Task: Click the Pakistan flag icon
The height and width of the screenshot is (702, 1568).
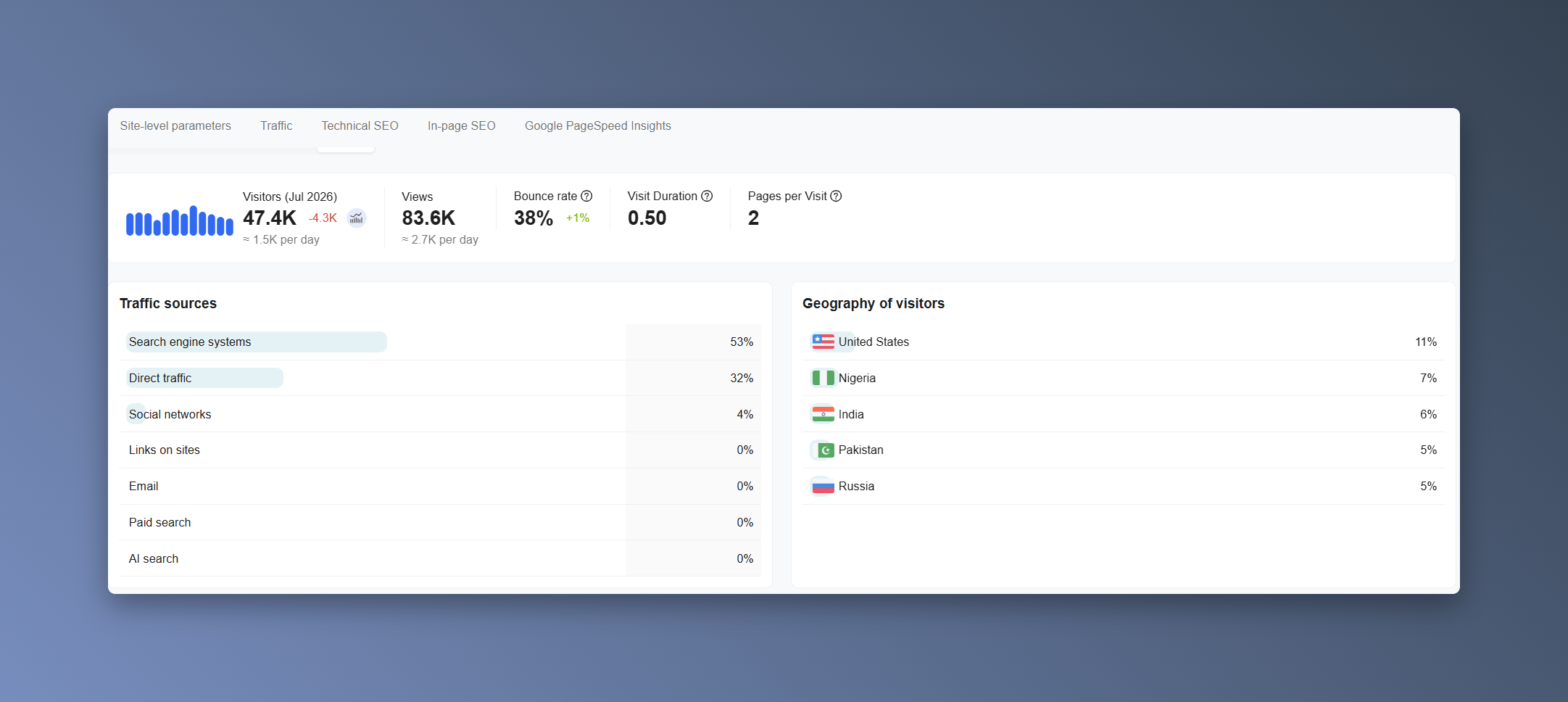Action: [x=825, y=450]
